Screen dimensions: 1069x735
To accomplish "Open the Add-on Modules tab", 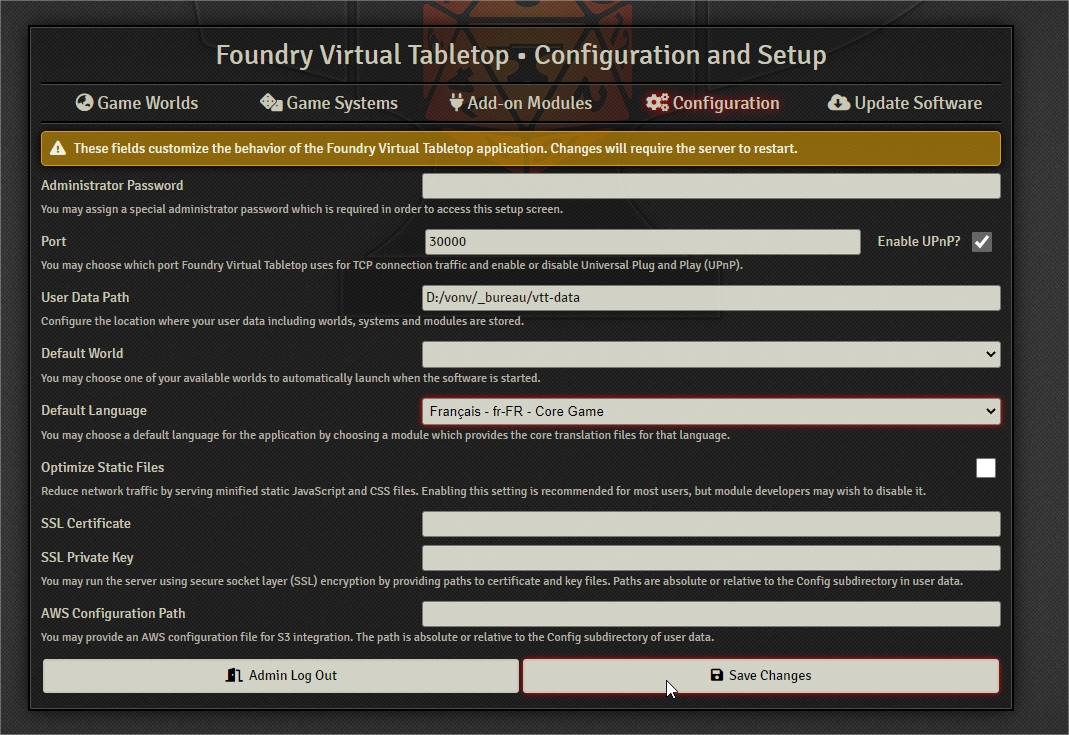I will [521, 103].
